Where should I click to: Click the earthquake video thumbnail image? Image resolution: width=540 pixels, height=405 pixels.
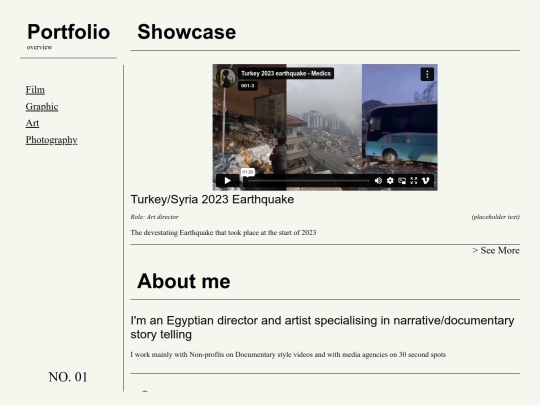pos(325,127)
